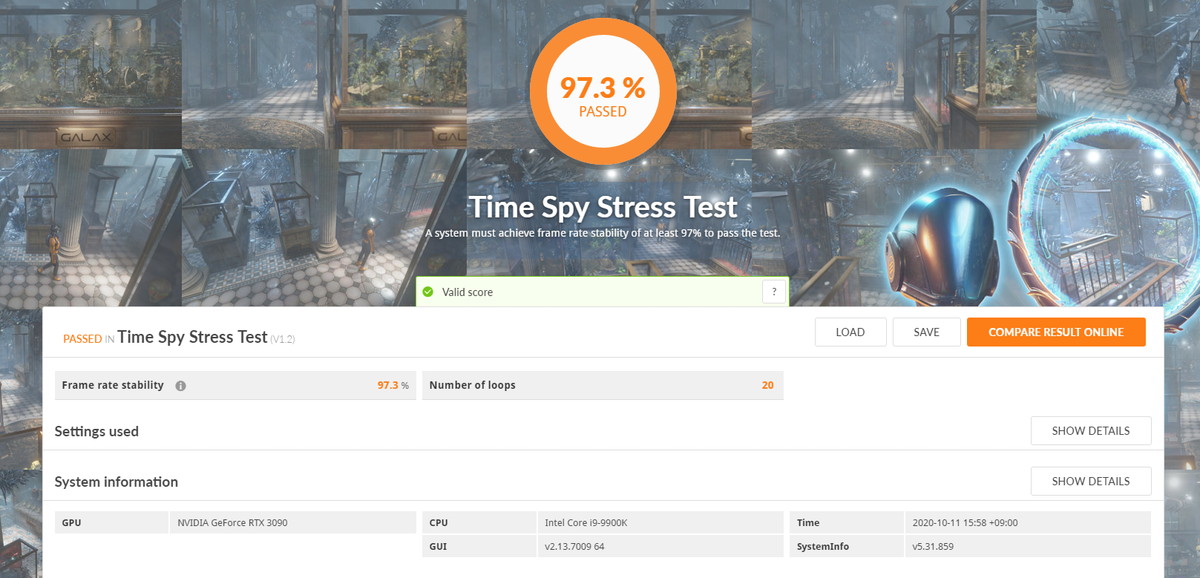Click the GPU row label
The width and height of the screenshot is (1200, 578).
72,522
